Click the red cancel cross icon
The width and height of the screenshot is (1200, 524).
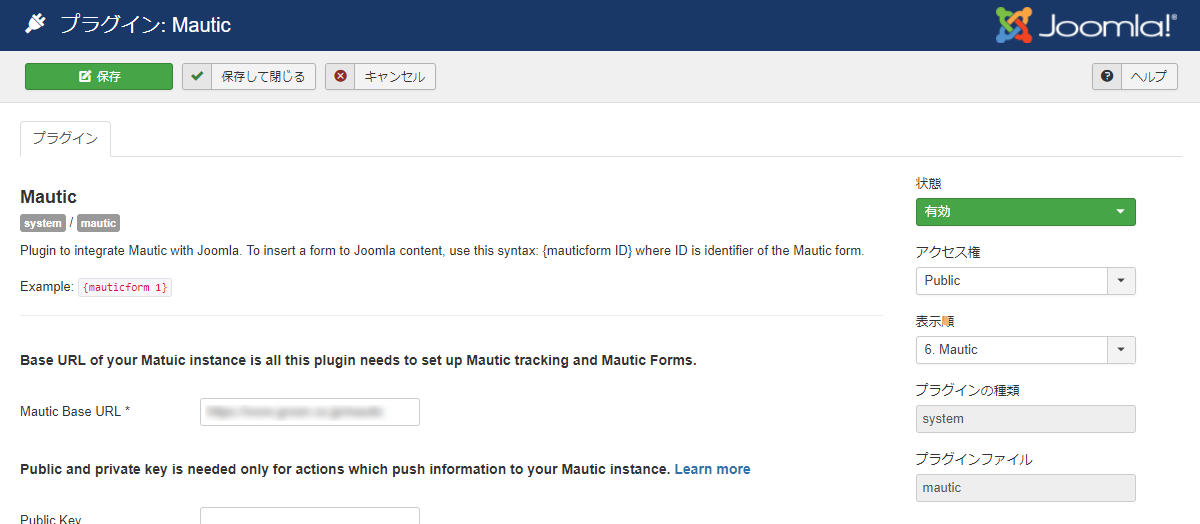[x=340, y=76]
